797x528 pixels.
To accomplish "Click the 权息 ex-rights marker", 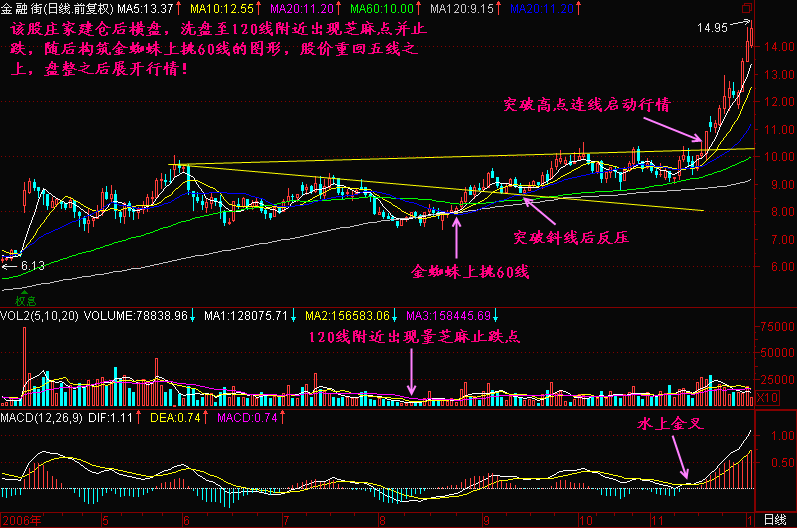I will tap(24, 298).
